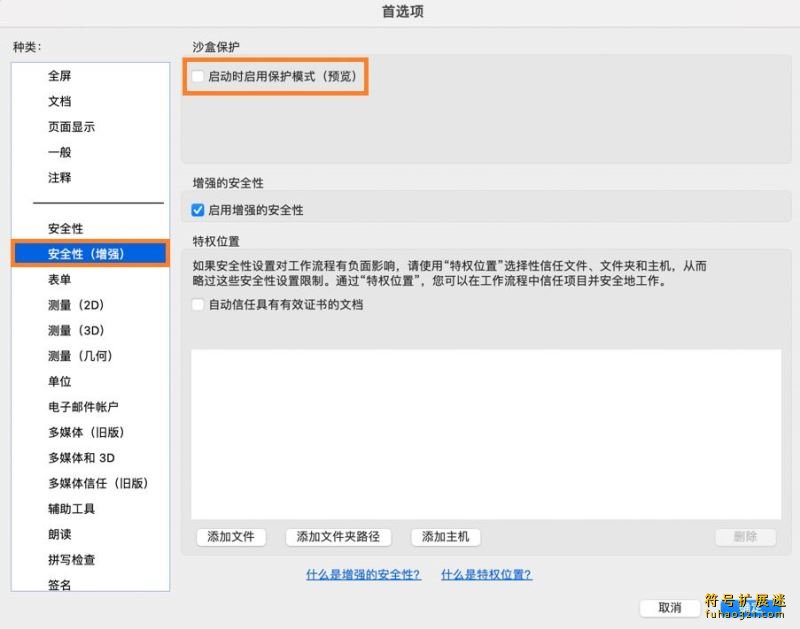Screen dimensions: 800x629
Task: Click 添加主机 button
Action: click(x=445, y=537)
